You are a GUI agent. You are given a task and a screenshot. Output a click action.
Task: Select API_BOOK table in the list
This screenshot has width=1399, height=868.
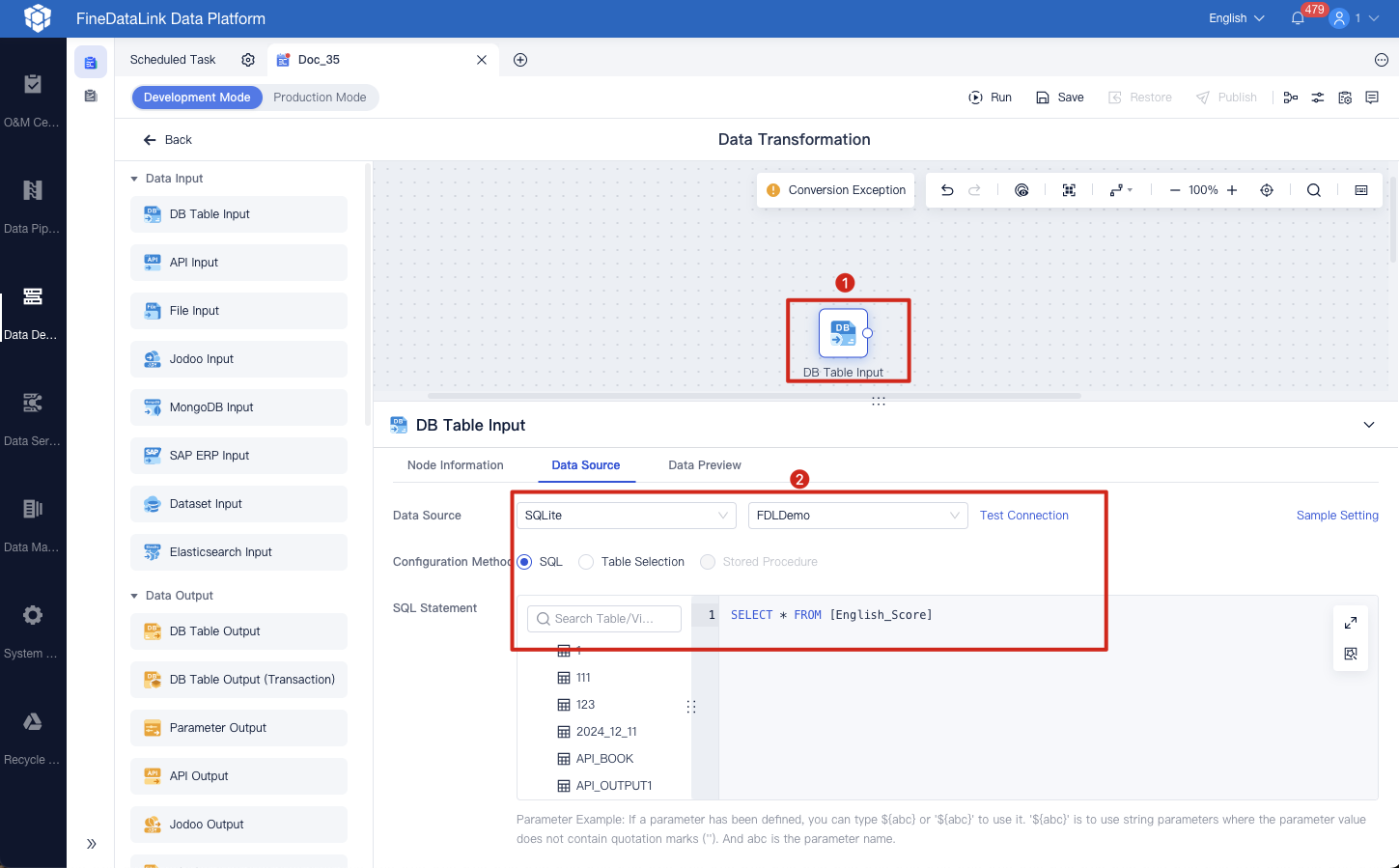604,759
